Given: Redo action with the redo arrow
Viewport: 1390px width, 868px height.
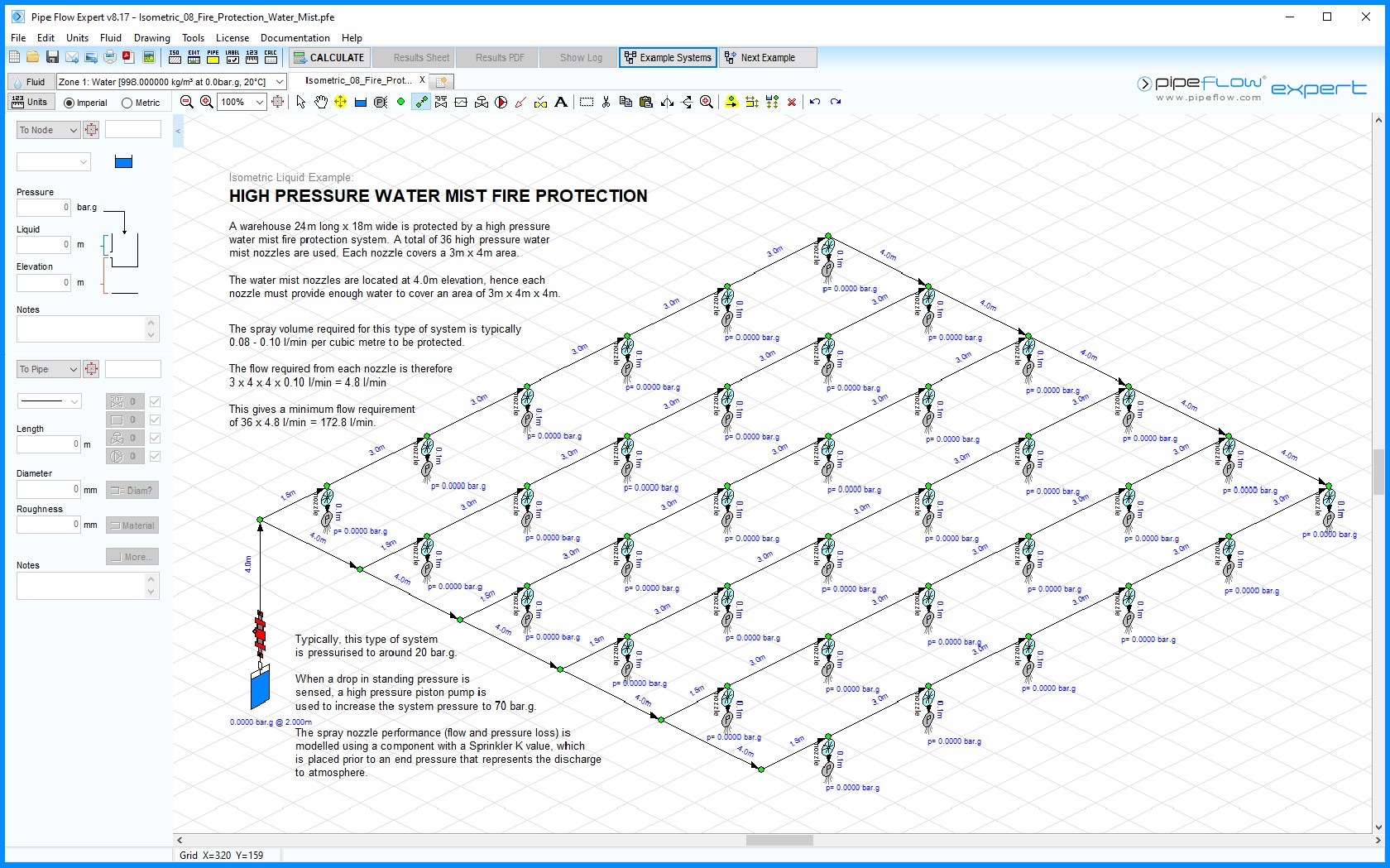Looking at the screenshot, I should tap(836, 102).
